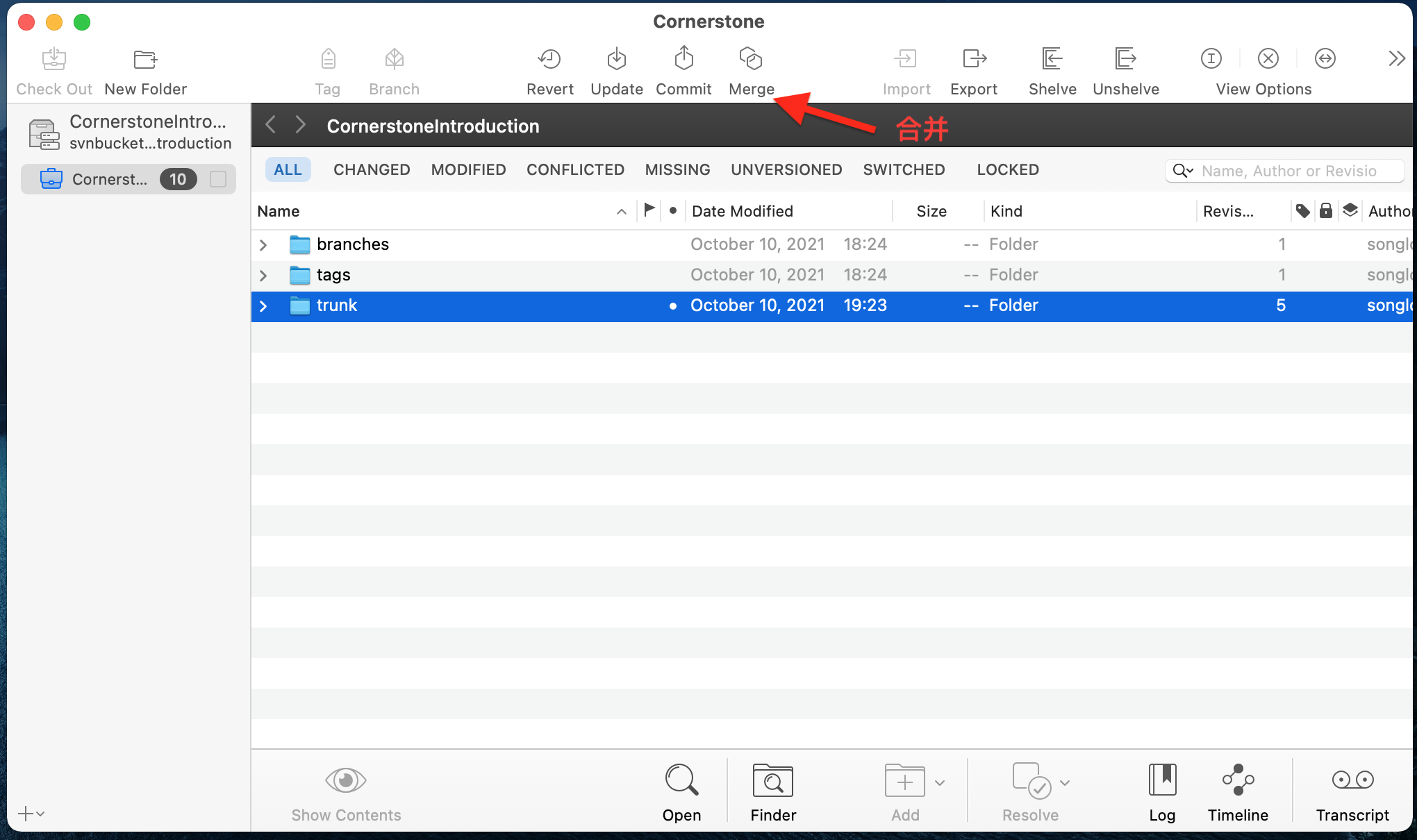This screenshot has width=1417, height=840.
Task: Update the working copy
Action: [x=617, y=60]
